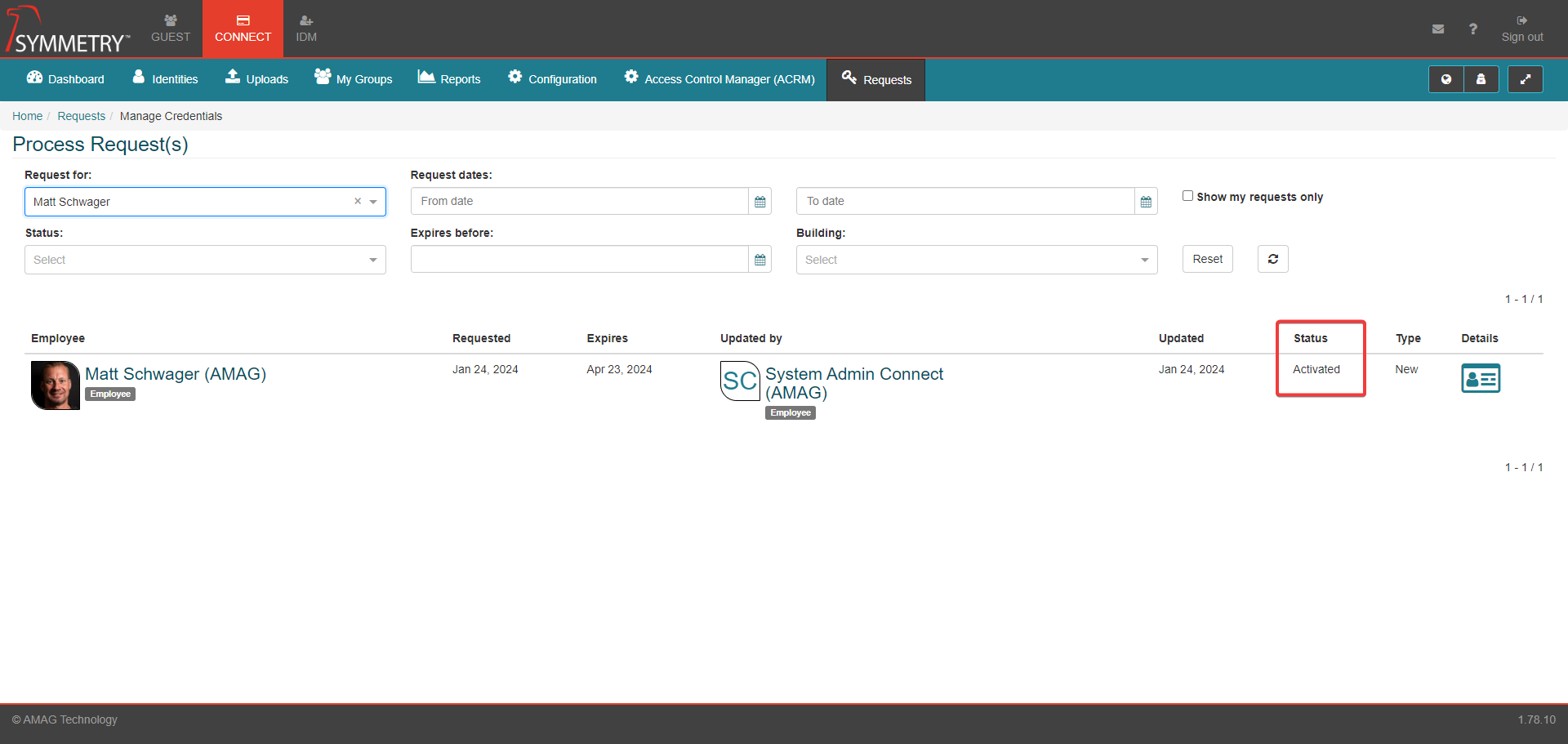Open the To date calendar picker
Viewport: 1568px width, 744px height.
1146,201
